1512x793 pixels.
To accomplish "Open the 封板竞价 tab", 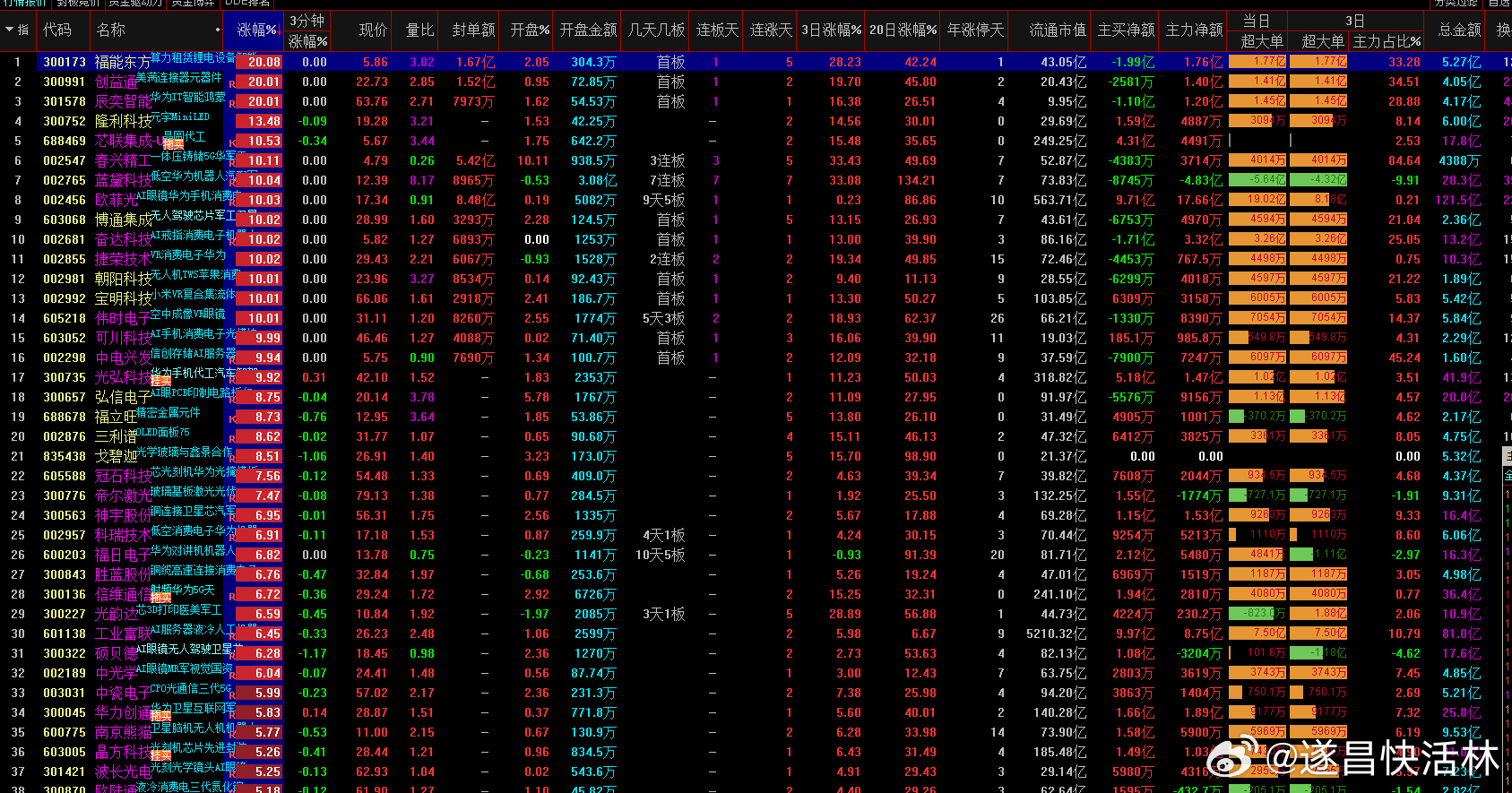I will [x=77, y=3].
